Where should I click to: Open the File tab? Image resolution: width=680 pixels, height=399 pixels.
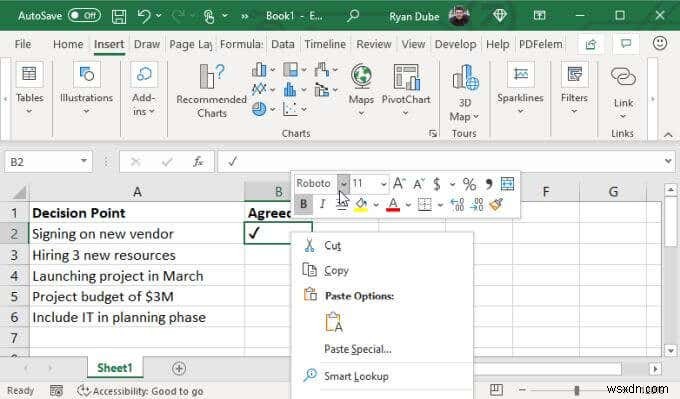23,44
